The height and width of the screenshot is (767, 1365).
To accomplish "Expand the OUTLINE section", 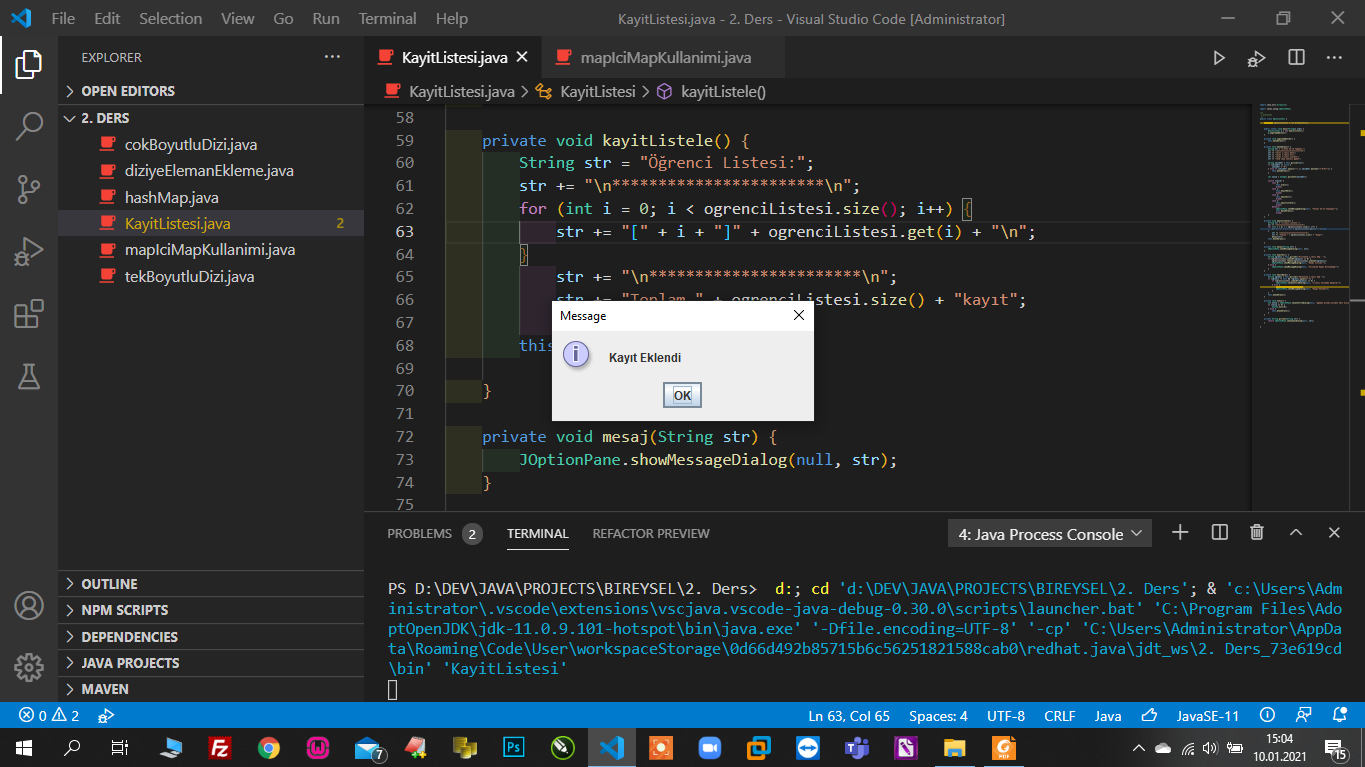I will click(x=109, y=584).
